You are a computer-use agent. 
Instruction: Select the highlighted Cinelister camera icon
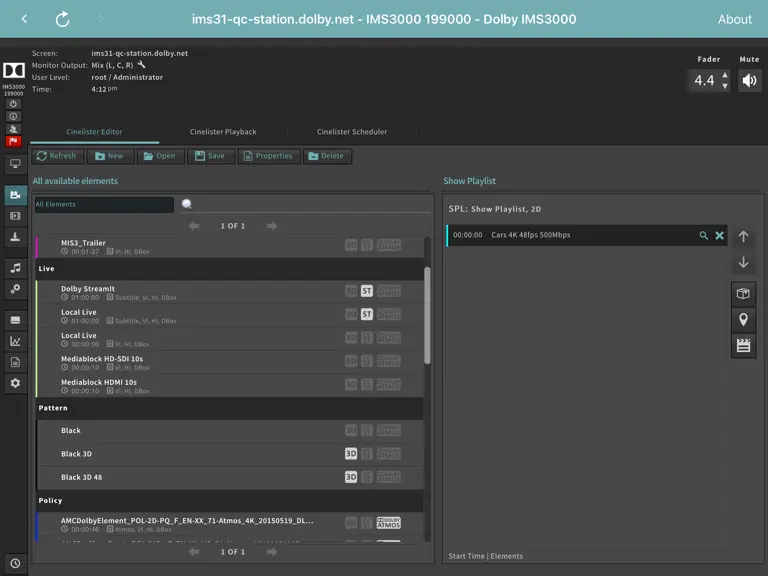coord(15,195)
